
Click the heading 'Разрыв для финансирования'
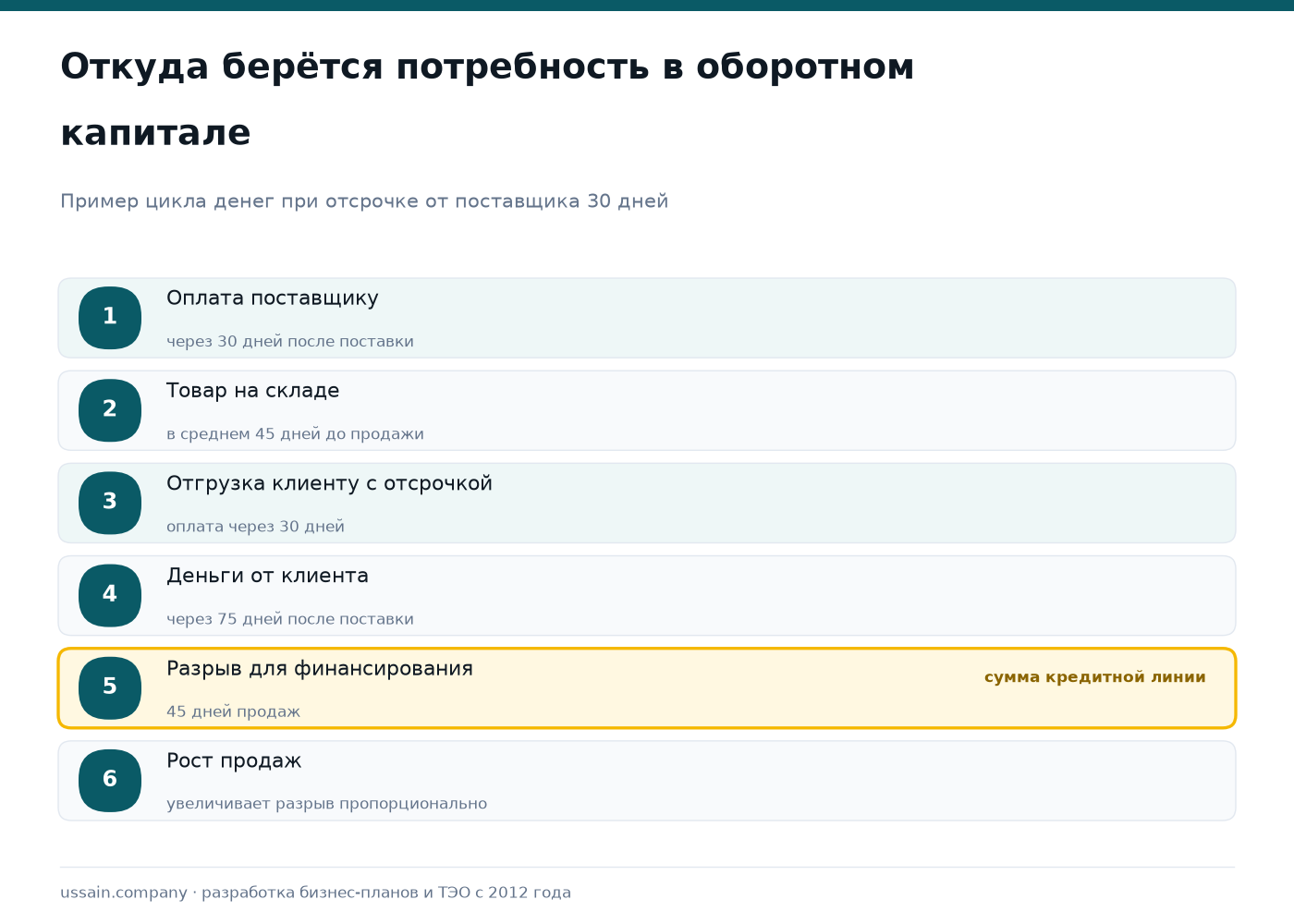coord(320,668)
